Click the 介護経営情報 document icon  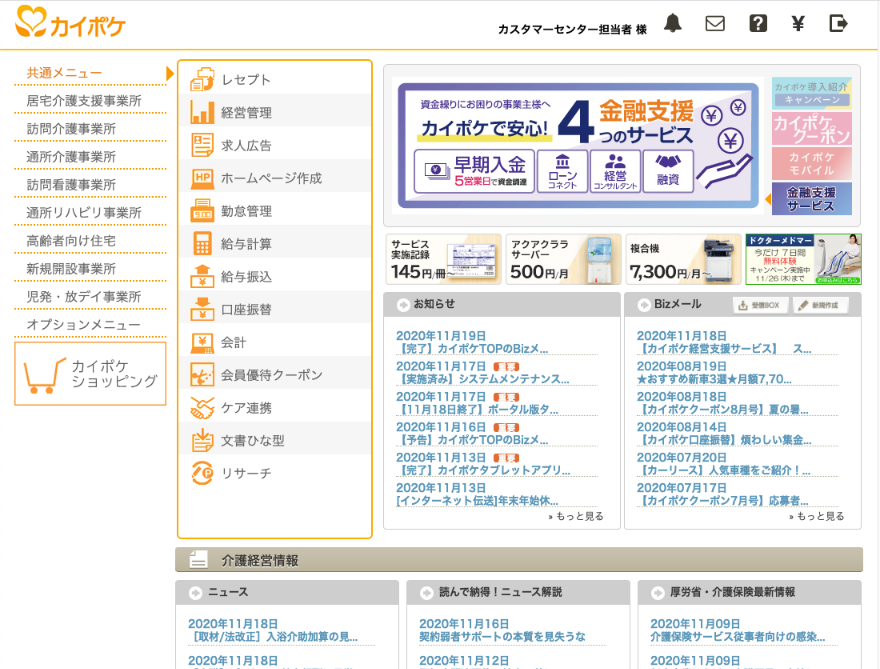pyautogui.click(x=198, y=559)
